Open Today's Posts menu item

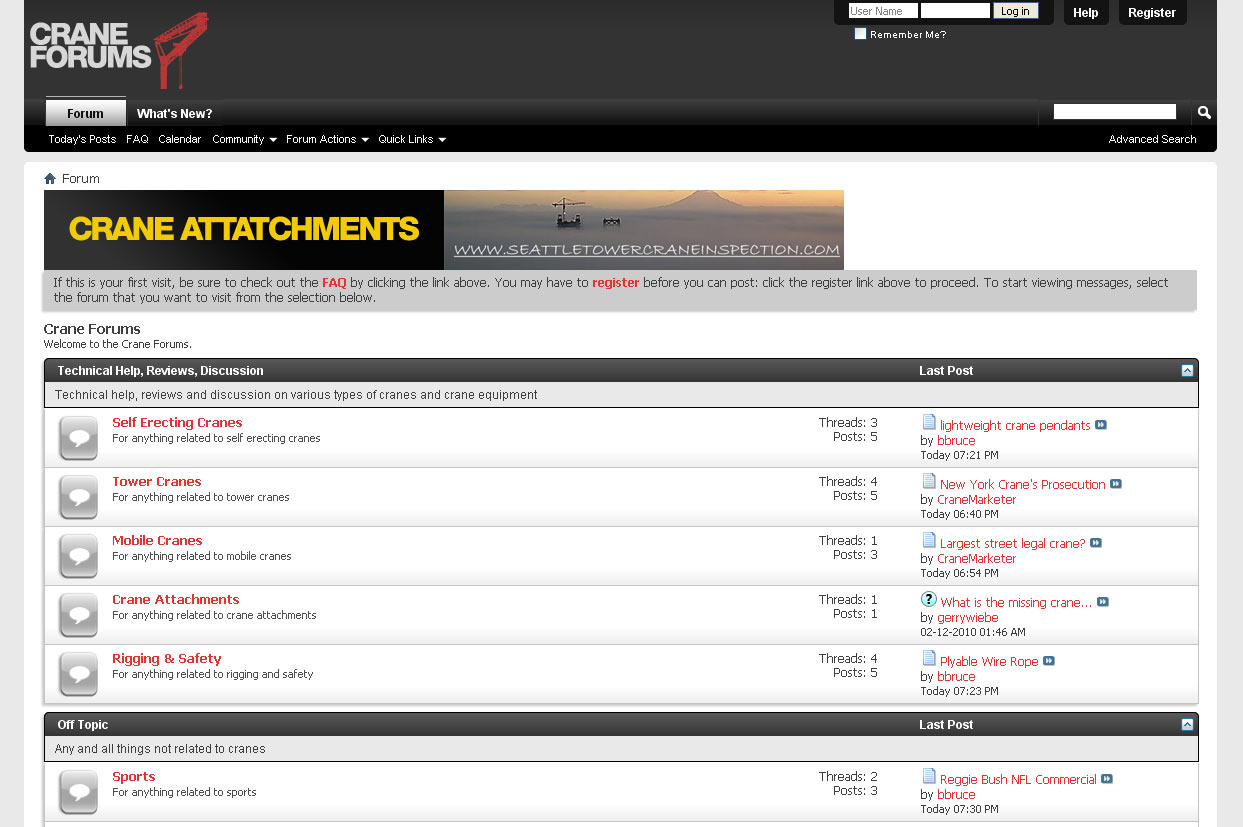82,139
